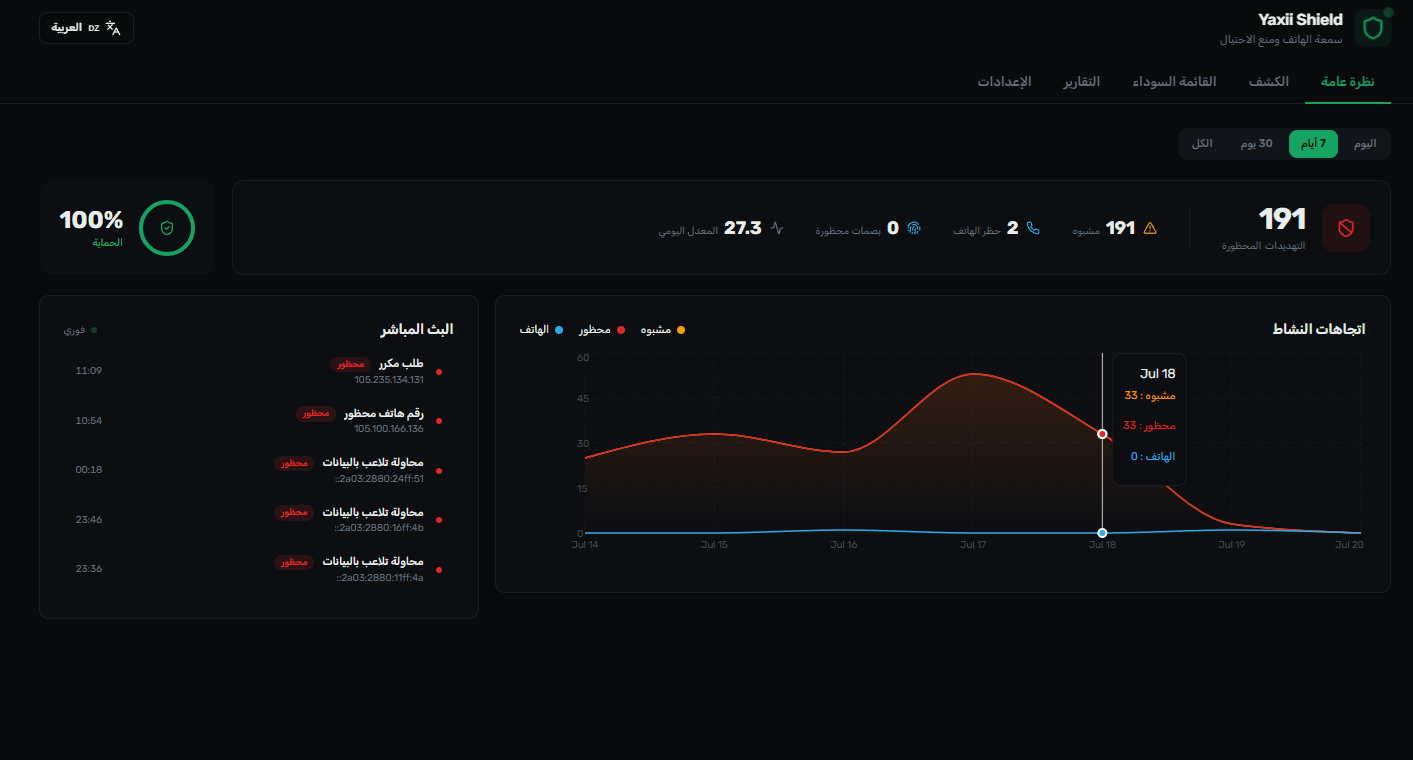This screenshot has width=1413, height=760.
Task: Click the daily average pulse icon
Action: click(777, 228)
